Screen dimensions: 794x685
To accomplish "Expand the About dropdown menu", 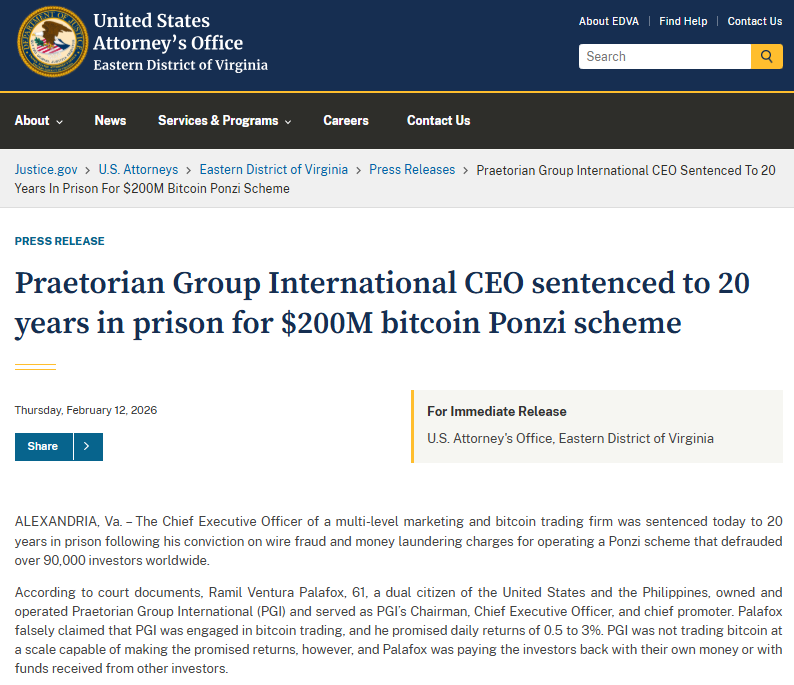I will point(39,121).
